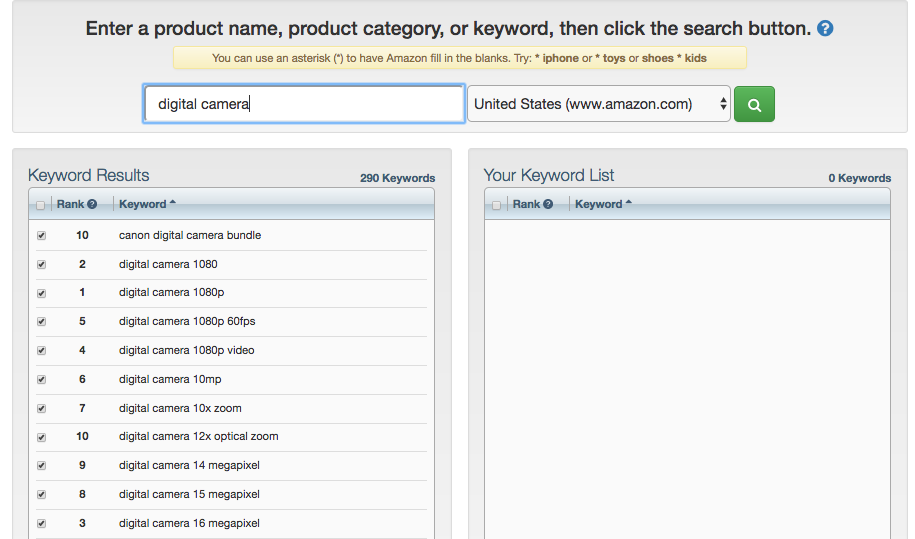915x539 pixels.
Task: Select the digital camera 1080 keyword row
Action: pyautogui.click(x=168, y=264)
